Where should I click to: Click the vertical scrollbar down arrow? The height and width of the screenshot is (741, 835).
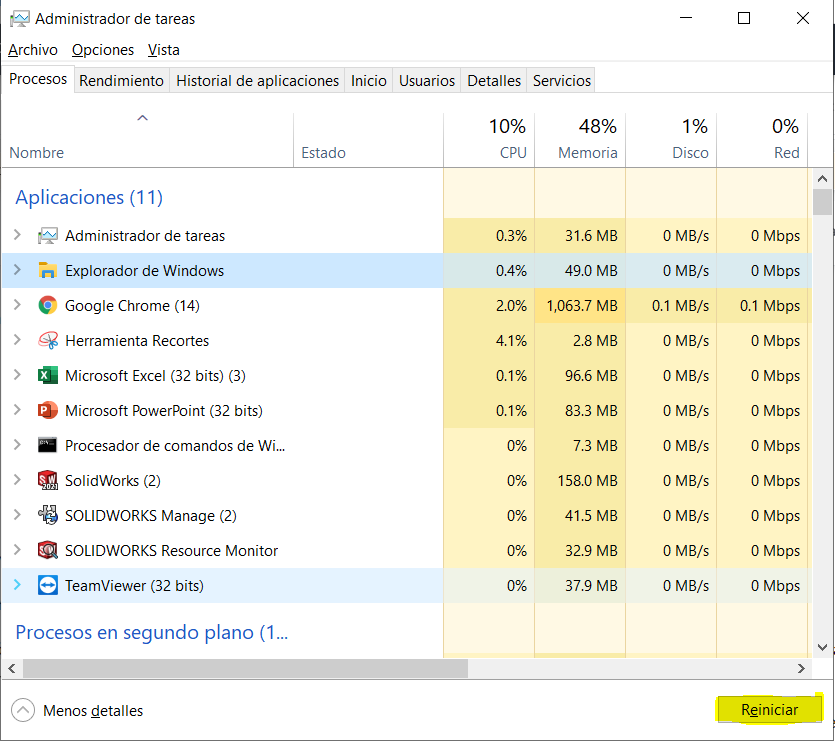click(822, 647)
